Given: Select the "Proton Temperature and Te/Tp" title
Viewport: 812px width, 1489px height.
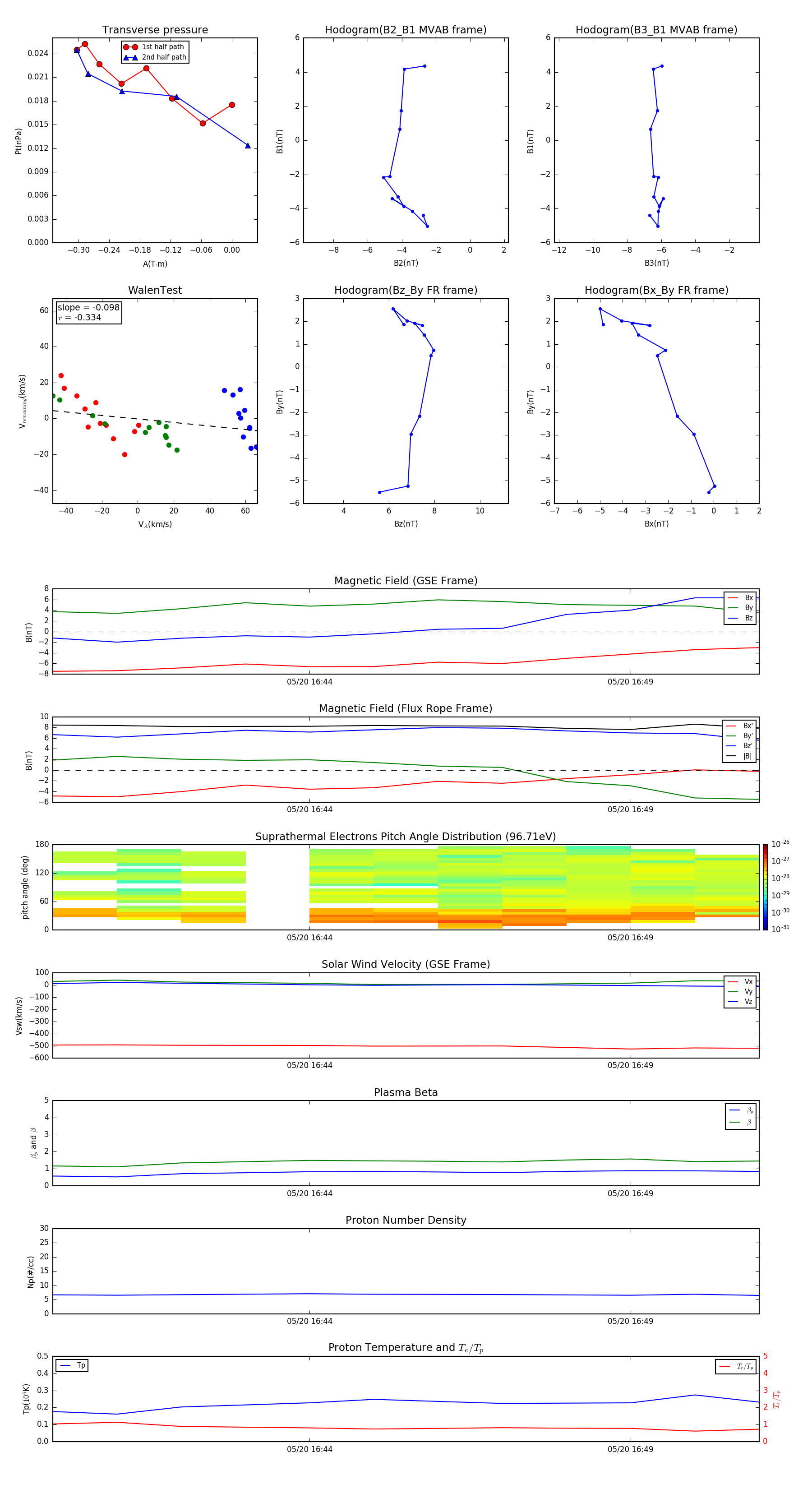Looking at the screenshot, I should coord(406,1347).
